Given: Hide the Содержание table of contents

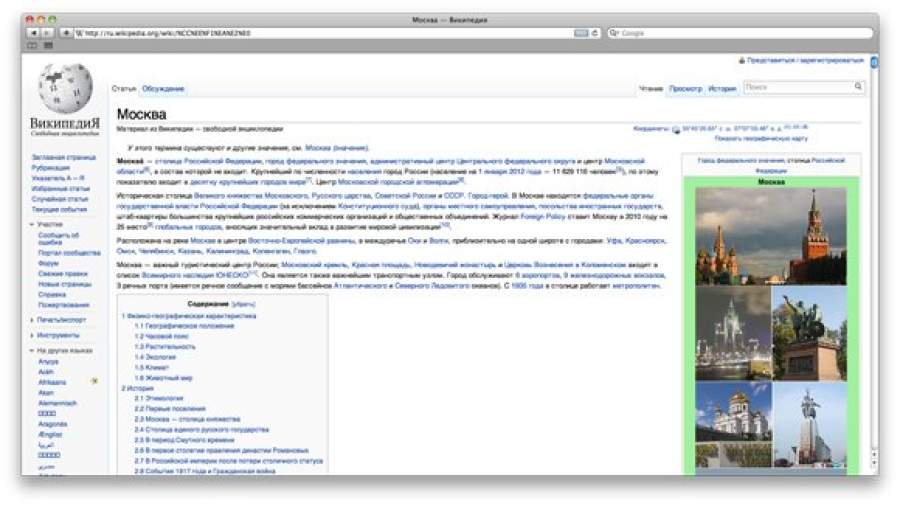Looking at the screenshot, I should [x=243, y=304].
